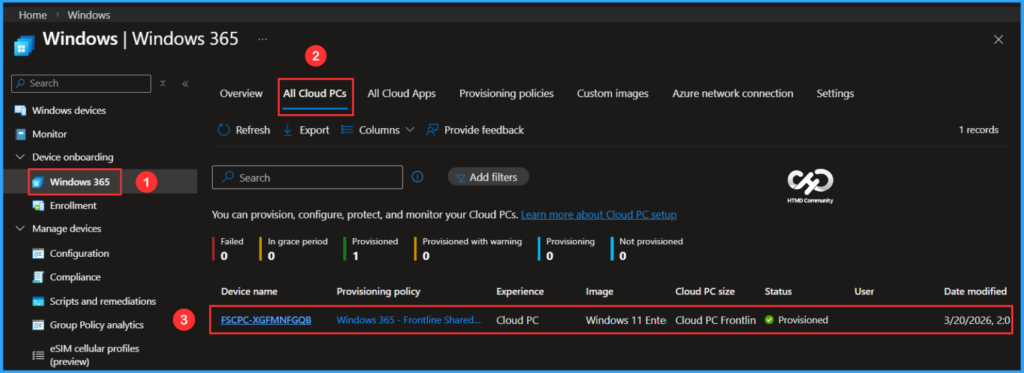Click the In grace period count
The height and width of the screenshot is (373, 1024).
[x=293, y=249]
